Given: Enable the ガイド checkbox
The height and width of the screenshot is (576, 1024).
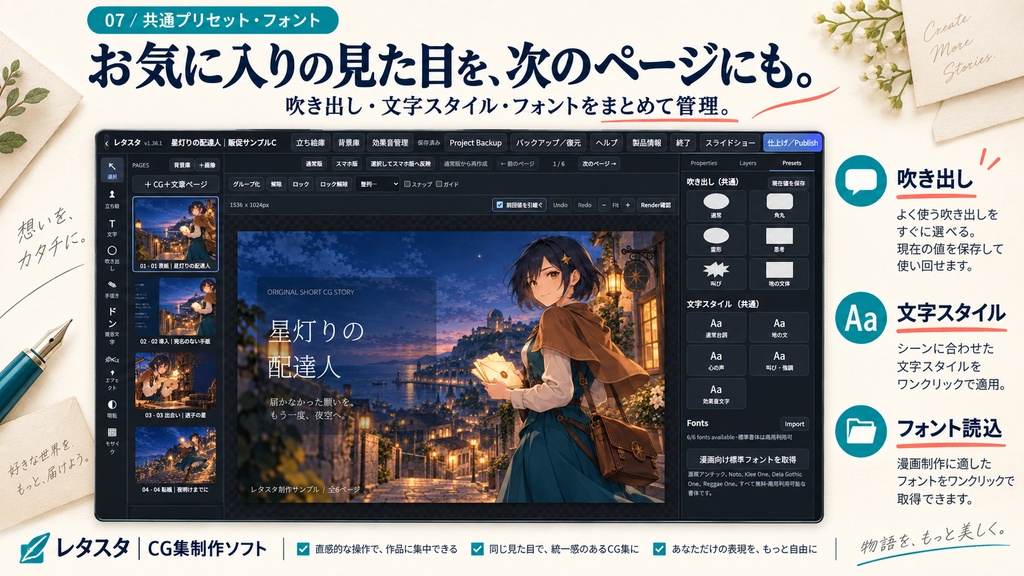Looking at the screenshot, I should [439, 184].
